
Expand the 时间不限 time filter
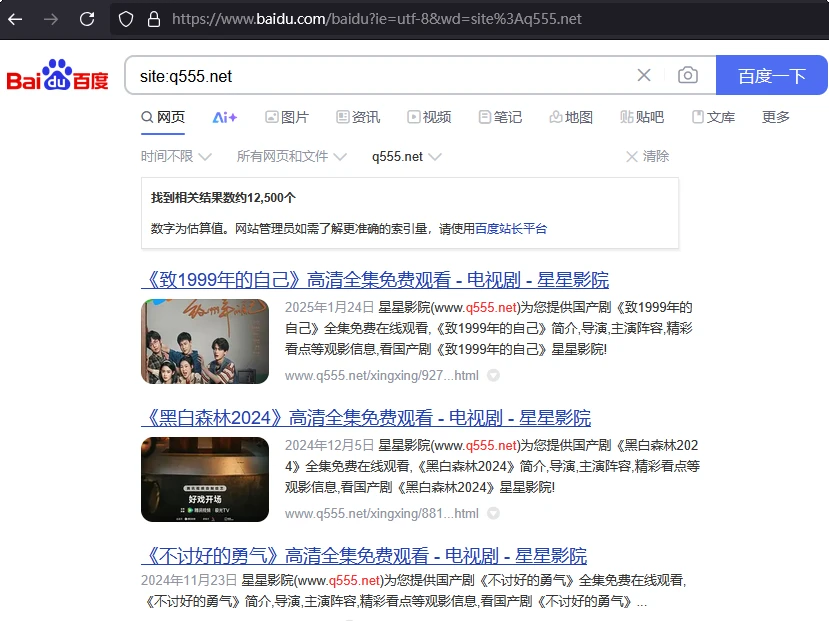point(176,157)
